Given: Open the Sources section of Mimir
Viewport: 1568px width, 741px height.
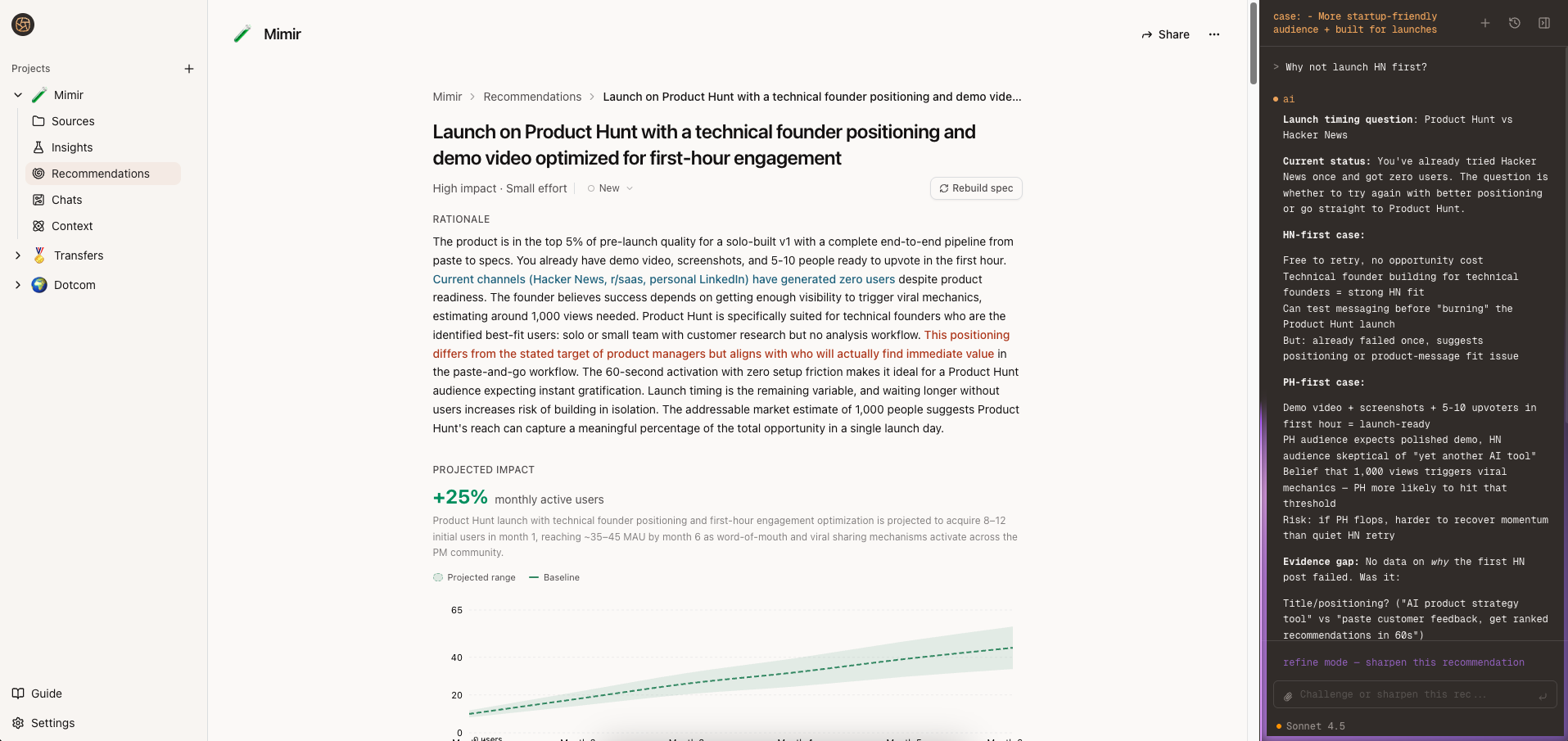Looking at the screenshot, I should coord(74,121).
